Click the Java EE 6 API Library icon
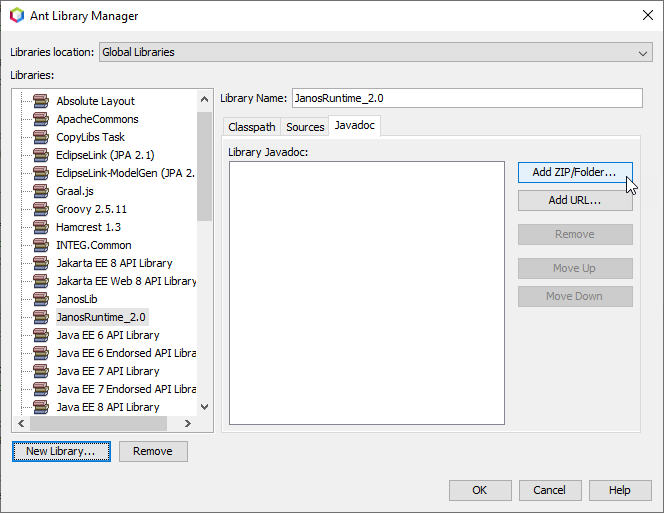 click(x=41, y=335)
